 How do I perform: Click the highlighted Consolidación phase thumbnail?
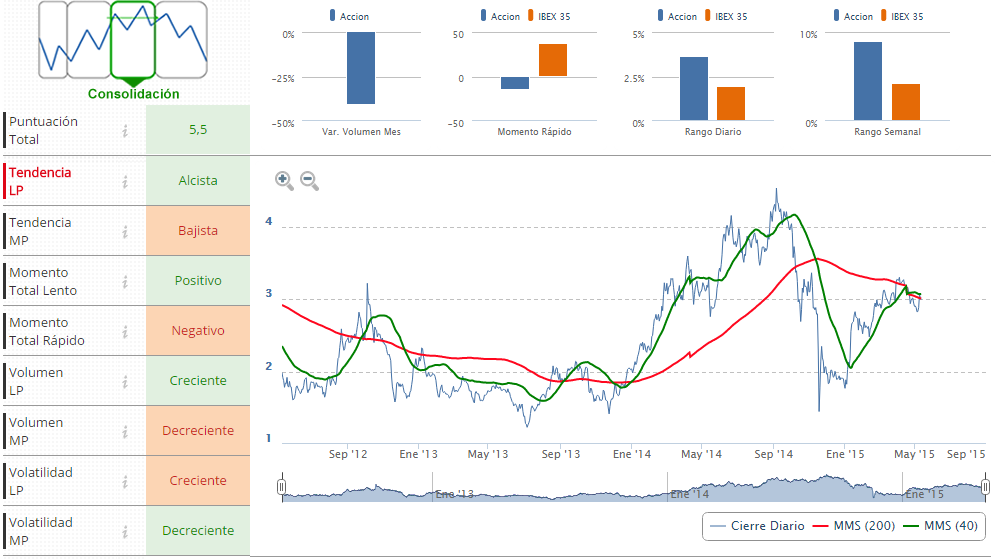(x=133, y=40)
